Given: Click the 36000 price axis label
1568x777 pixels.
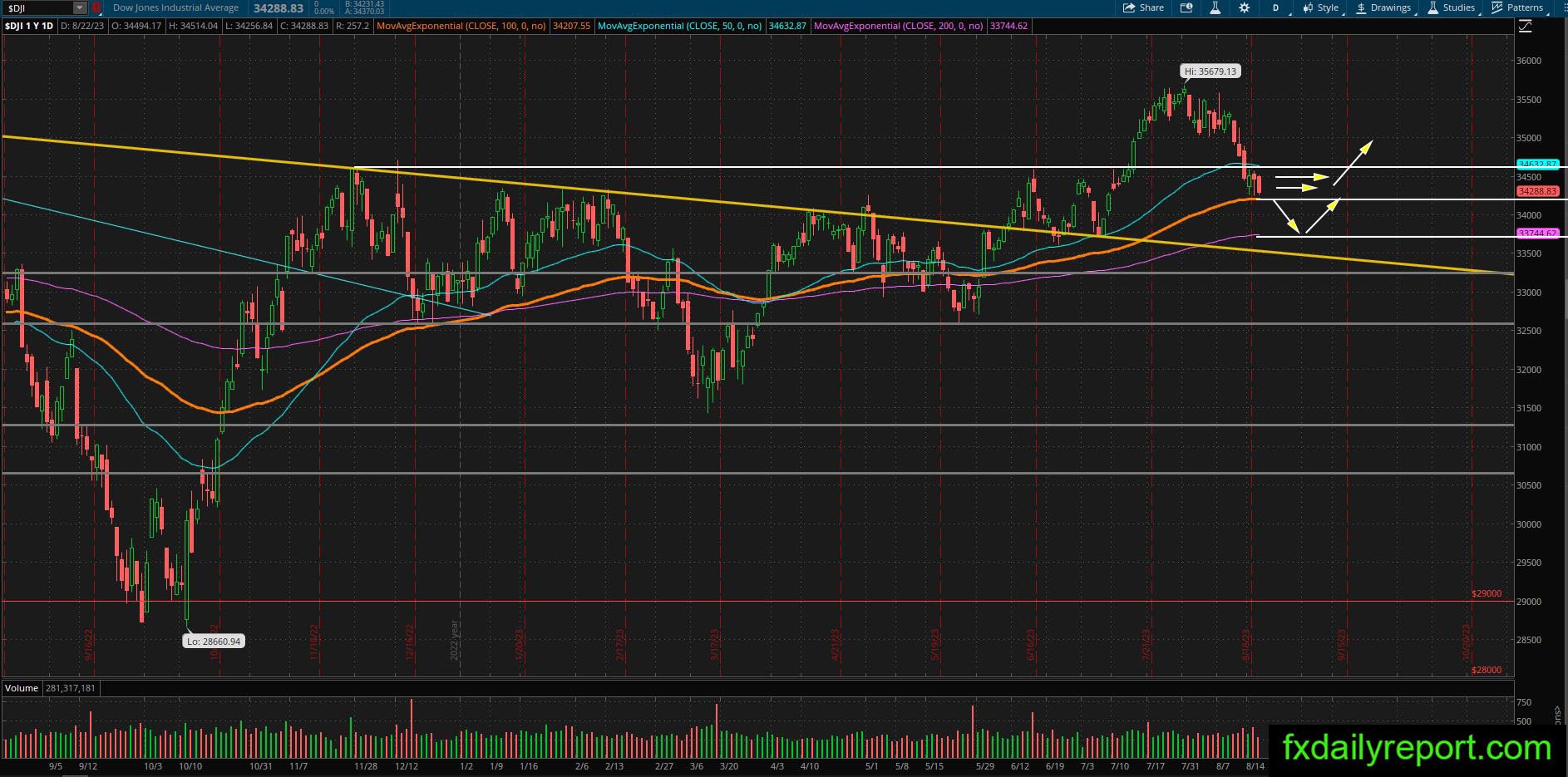Looking at the screenshot, I should [x=1528, y=61].
